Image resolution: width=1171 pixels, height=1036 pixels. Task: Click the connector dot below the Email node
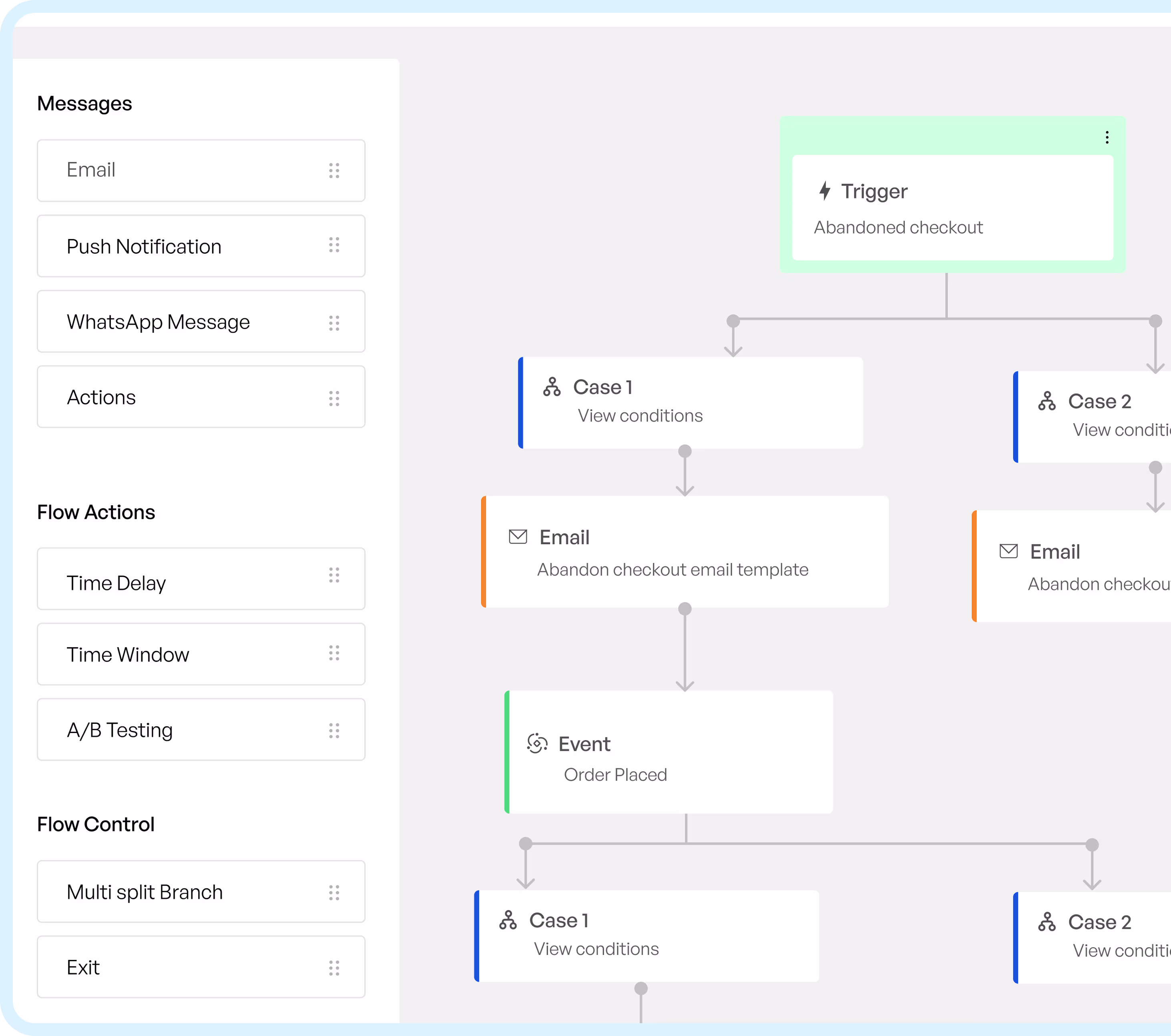(x=685, y=609)
